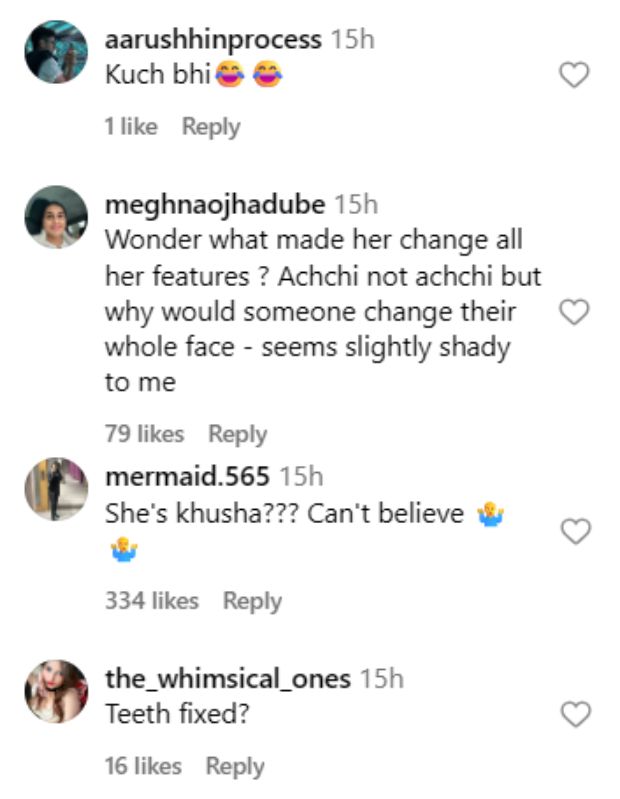Viewport: 620px width, 799px height.
Task: Open aarushhinprocess username link
Action: 213,40
